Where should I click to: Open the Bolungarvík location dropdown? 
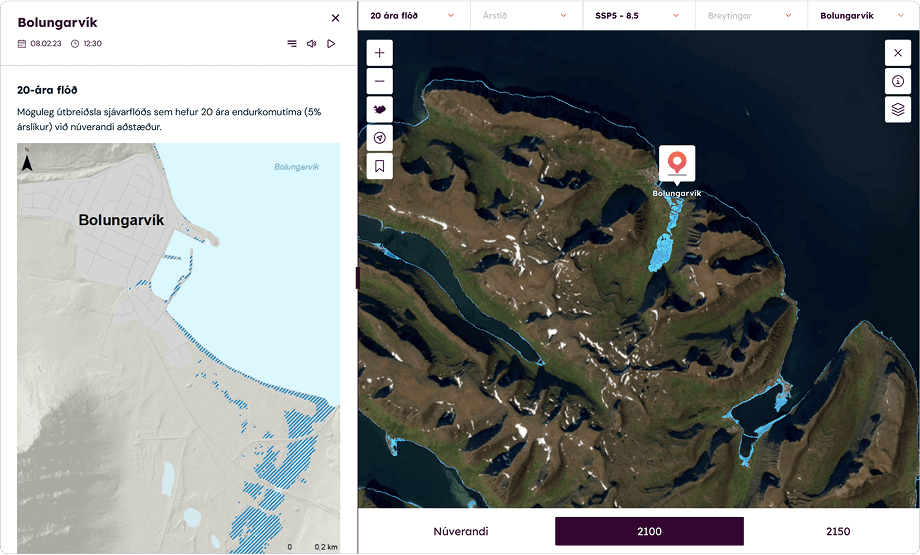863,16
